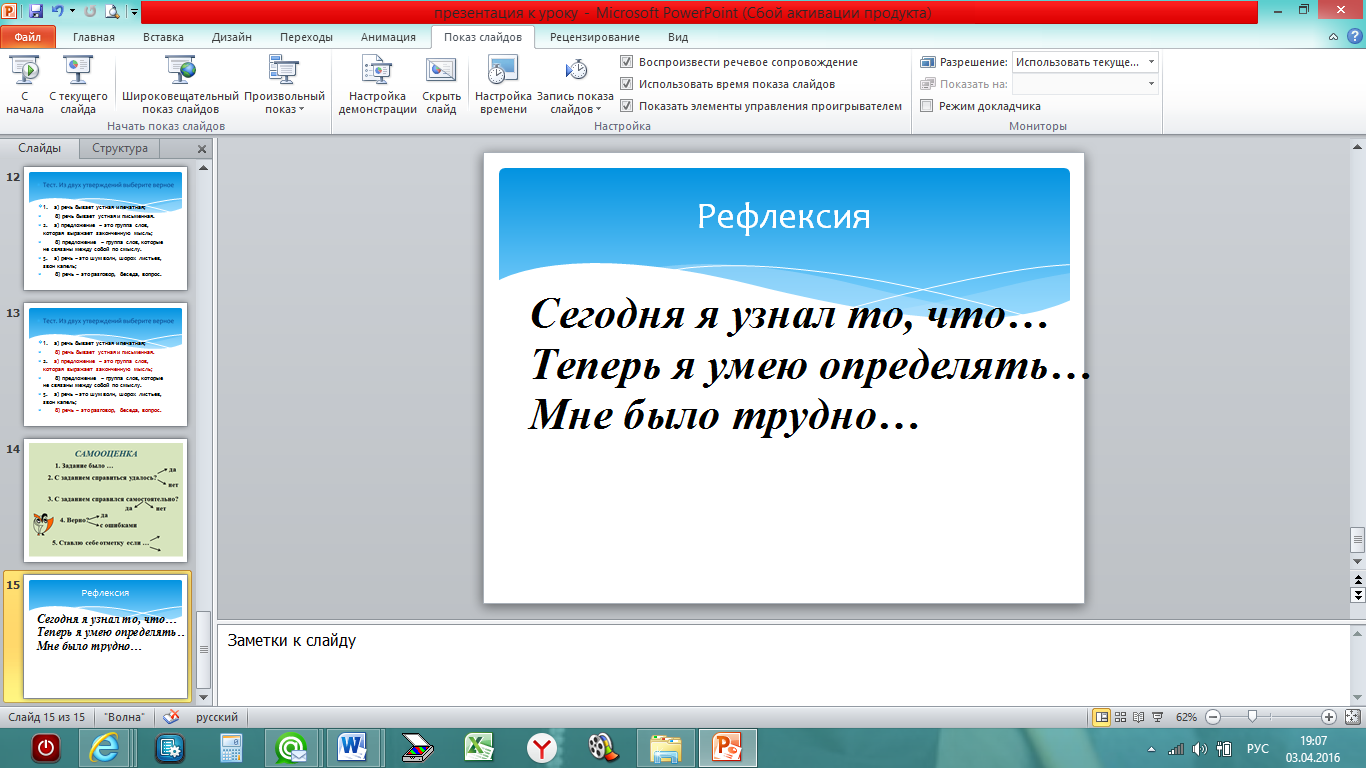1366x768 pixels.
Task: Open the Файл menu button
Action: (28, 37)
